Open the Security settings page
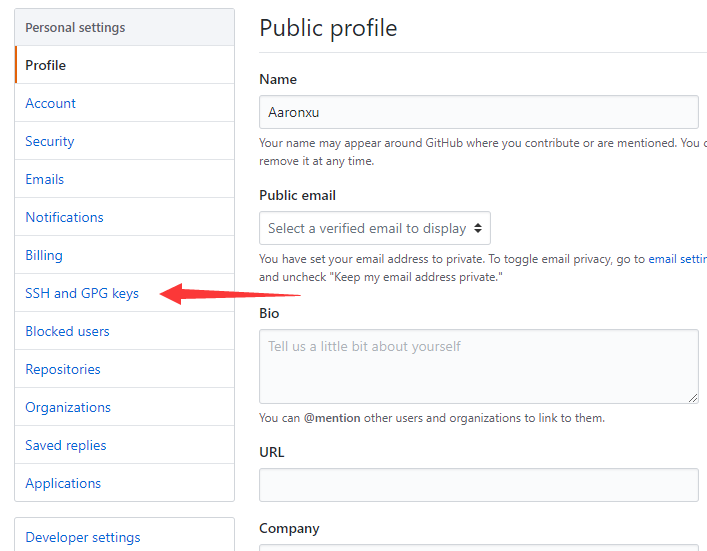 [x=50, y=141]
